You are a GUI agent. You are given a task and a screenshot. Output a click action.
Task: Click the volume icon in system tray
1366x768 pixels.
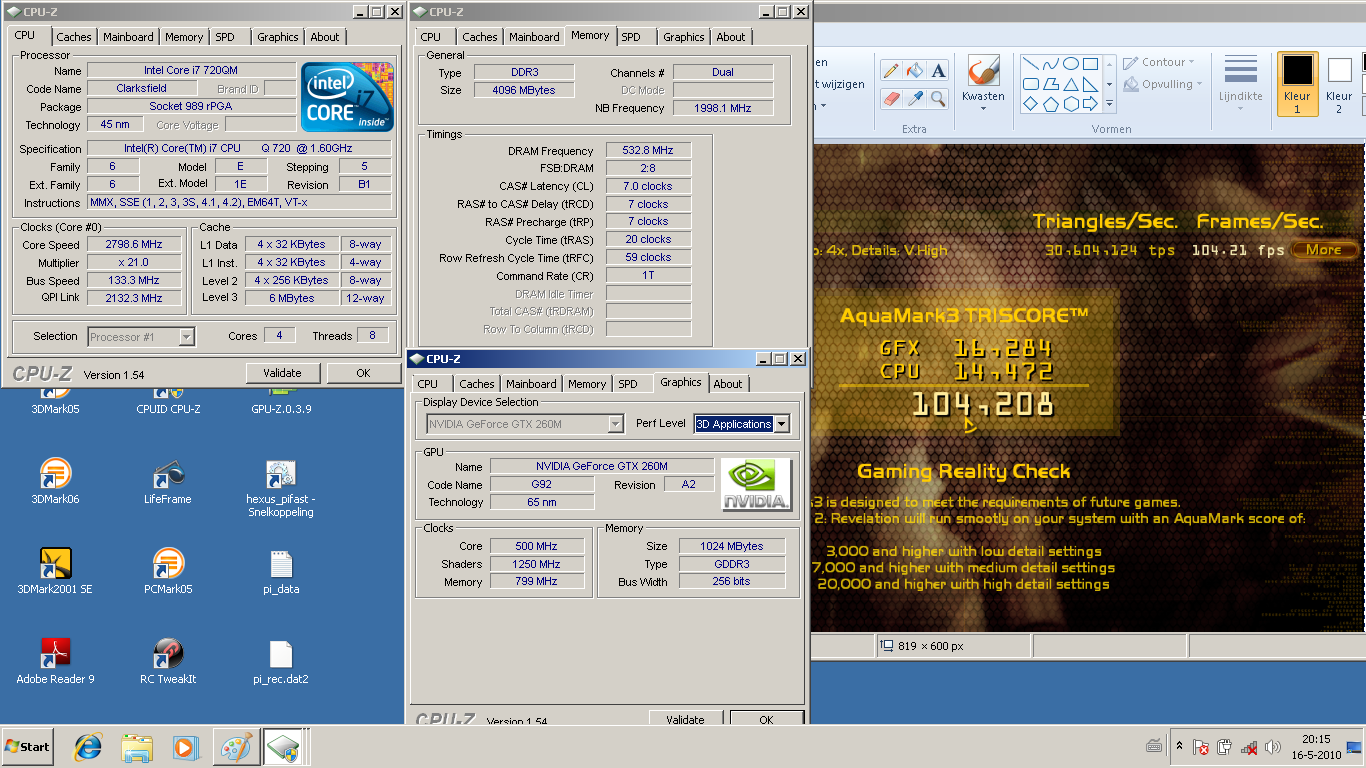click(x=1272, y=747)
